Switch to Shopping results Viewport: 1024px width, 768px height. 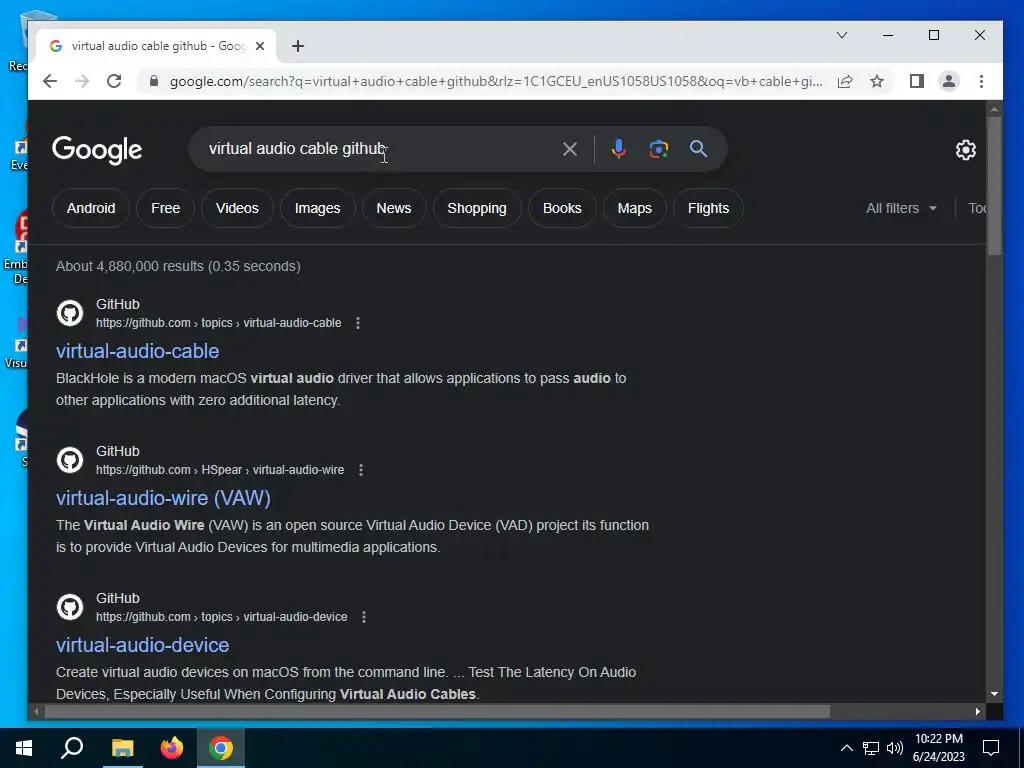click(x=477, y=208)
